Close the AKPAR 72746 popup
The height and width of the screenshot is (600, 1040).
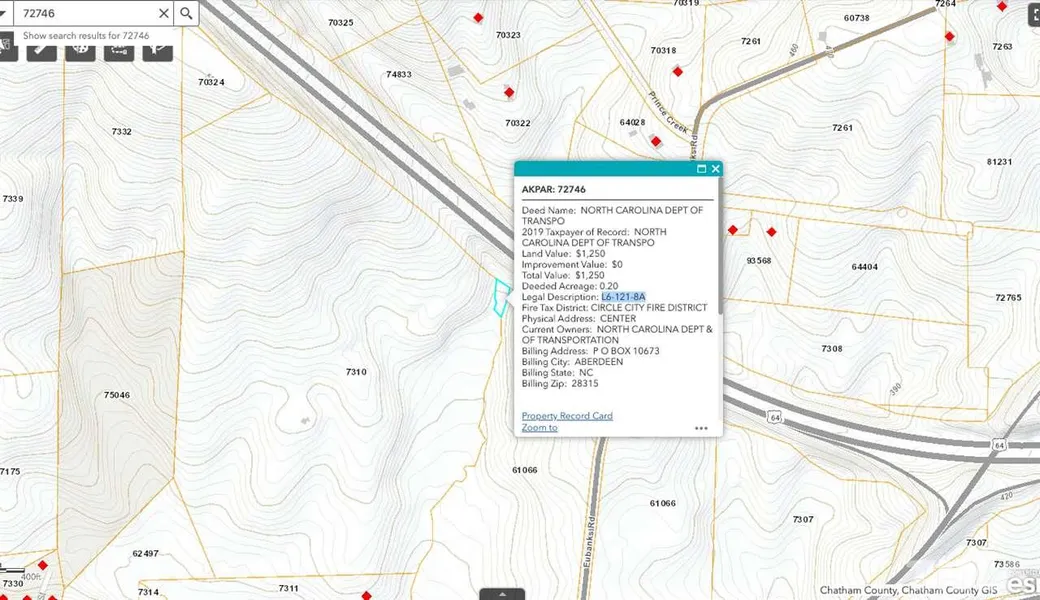point(715,169)
